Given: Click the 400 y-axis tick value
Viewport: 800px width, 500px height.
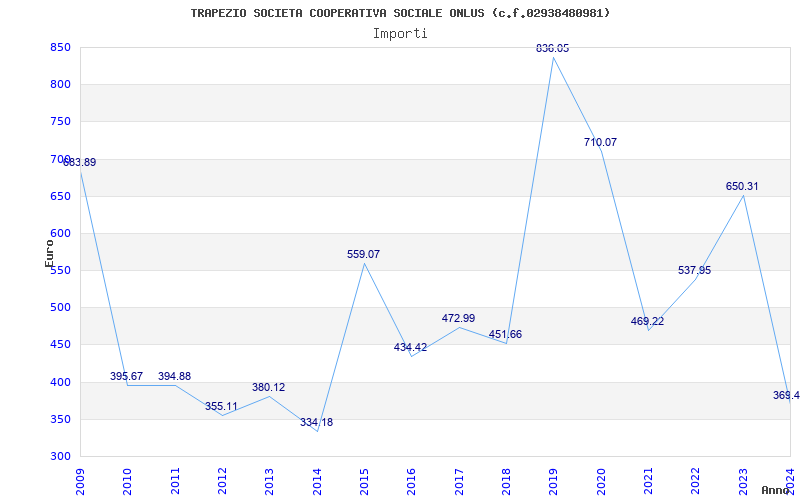Looking at the screenshot, I should [x=60, y=382].
